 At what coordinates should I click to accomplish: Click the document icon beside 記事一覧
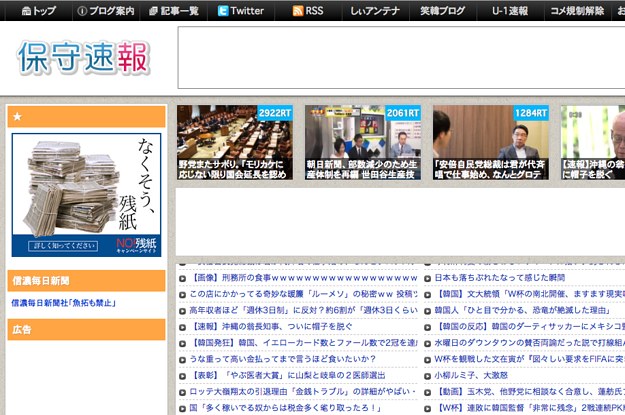click(153, 11)
